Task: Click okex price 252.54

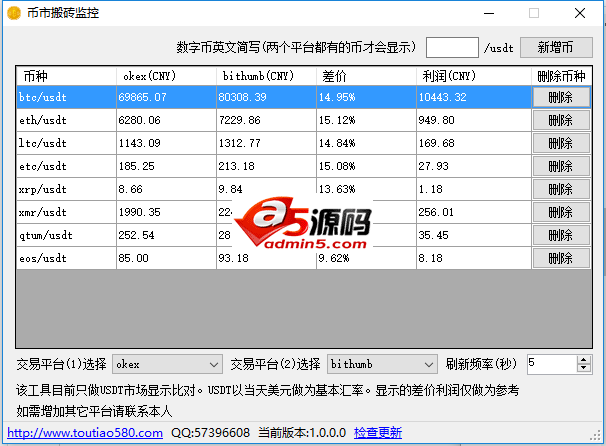Action: pos(166,235)
